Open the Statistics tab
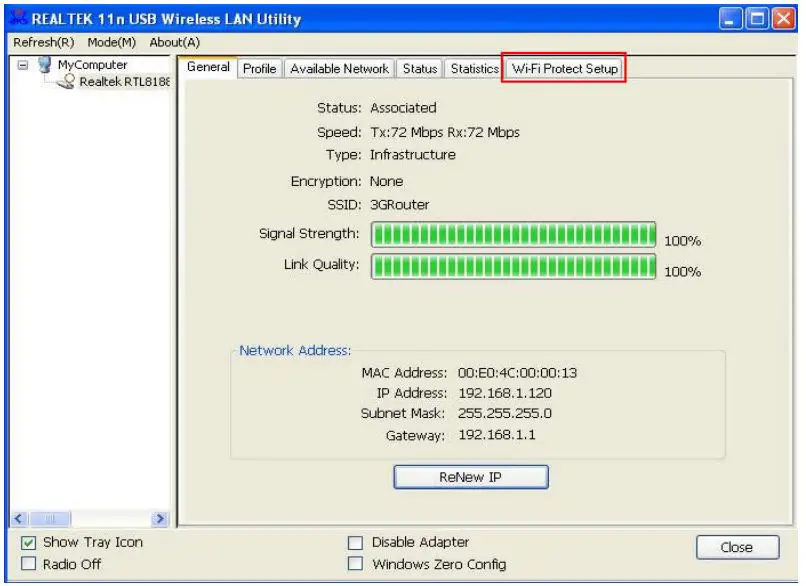Image resolution: width=806 pixels, height=586 pixels. pos(474,68)
